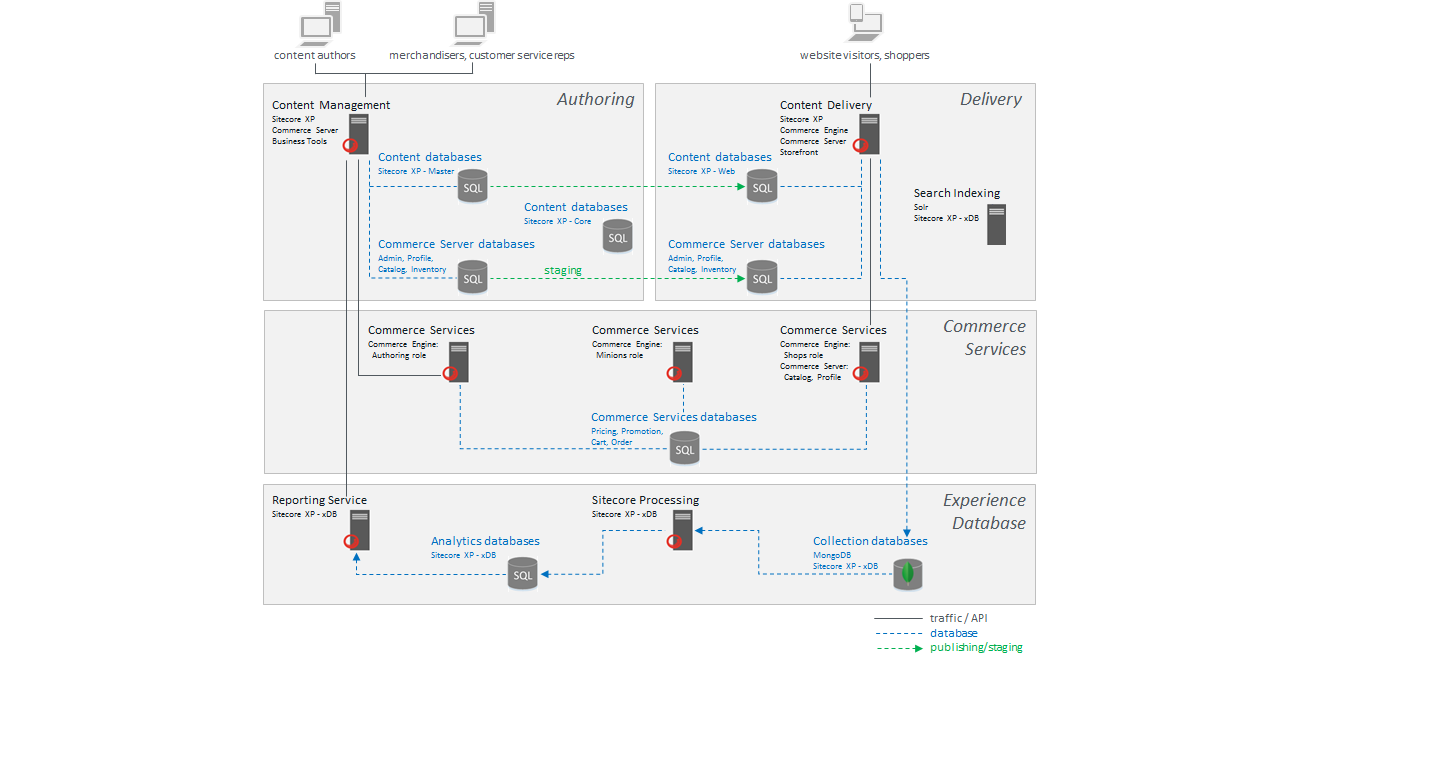Click the MongoDB Collection database icon
This screenshot has height=783, width=1453.
[907, 574]
